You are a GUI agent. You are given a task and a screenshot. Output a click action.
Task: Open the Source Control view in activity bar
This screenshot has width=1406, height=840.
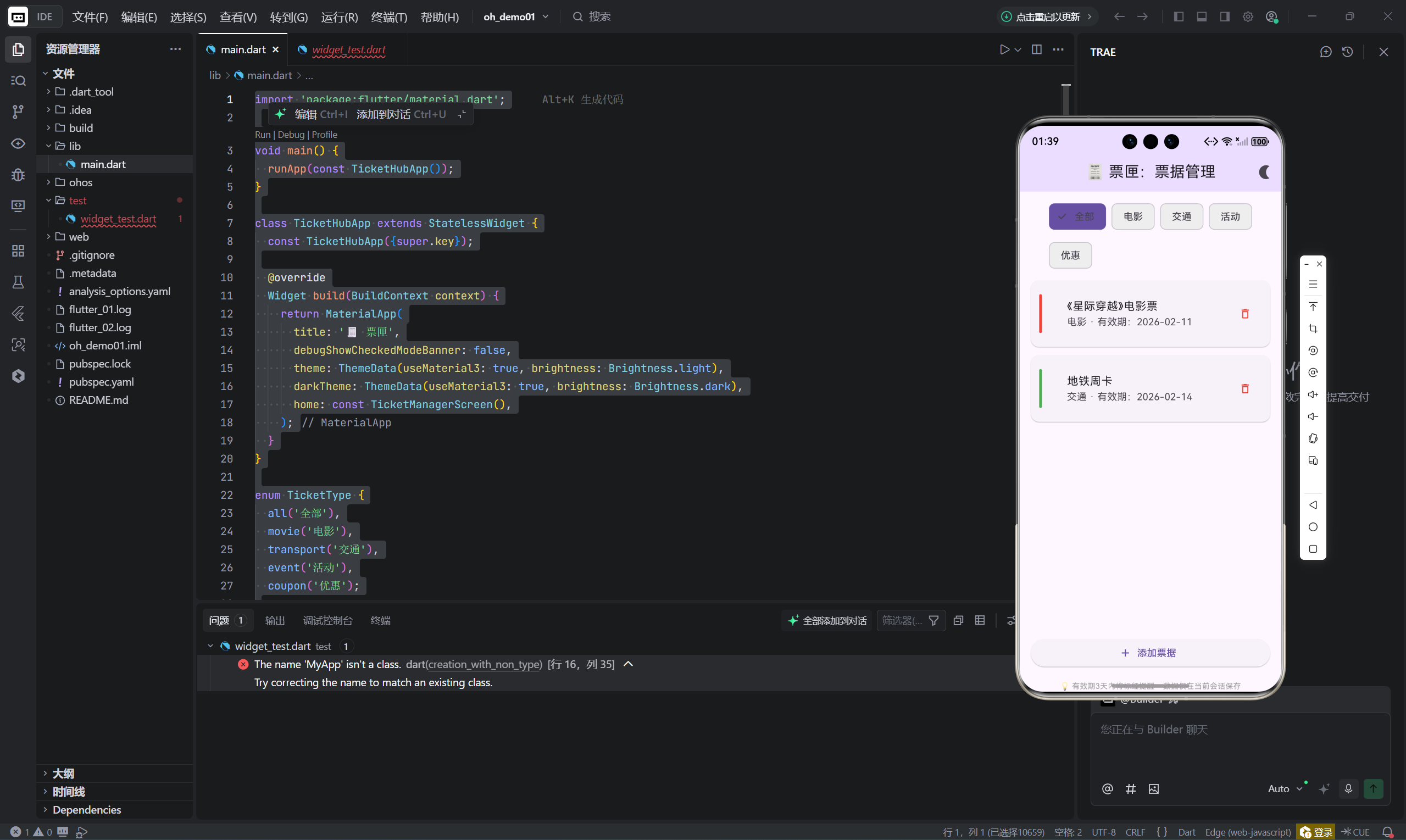tap(18, 112)
